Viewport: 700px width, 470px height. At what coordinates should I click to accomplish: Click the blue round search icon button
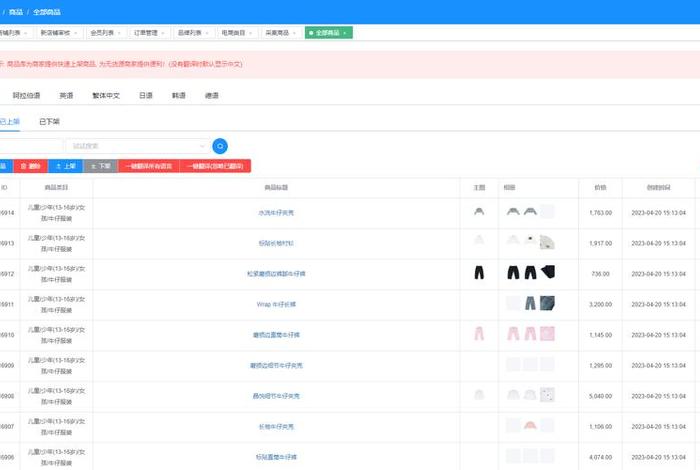pos(220,146)
